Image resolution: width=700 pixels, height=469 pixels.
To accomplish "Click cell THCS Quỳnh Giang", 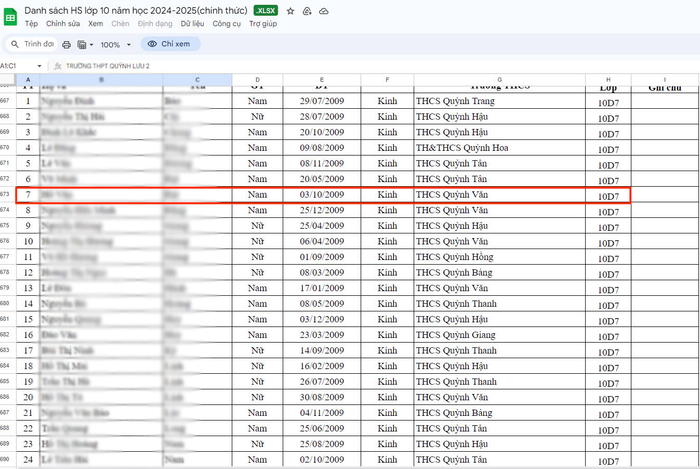I will coord(500,335).
